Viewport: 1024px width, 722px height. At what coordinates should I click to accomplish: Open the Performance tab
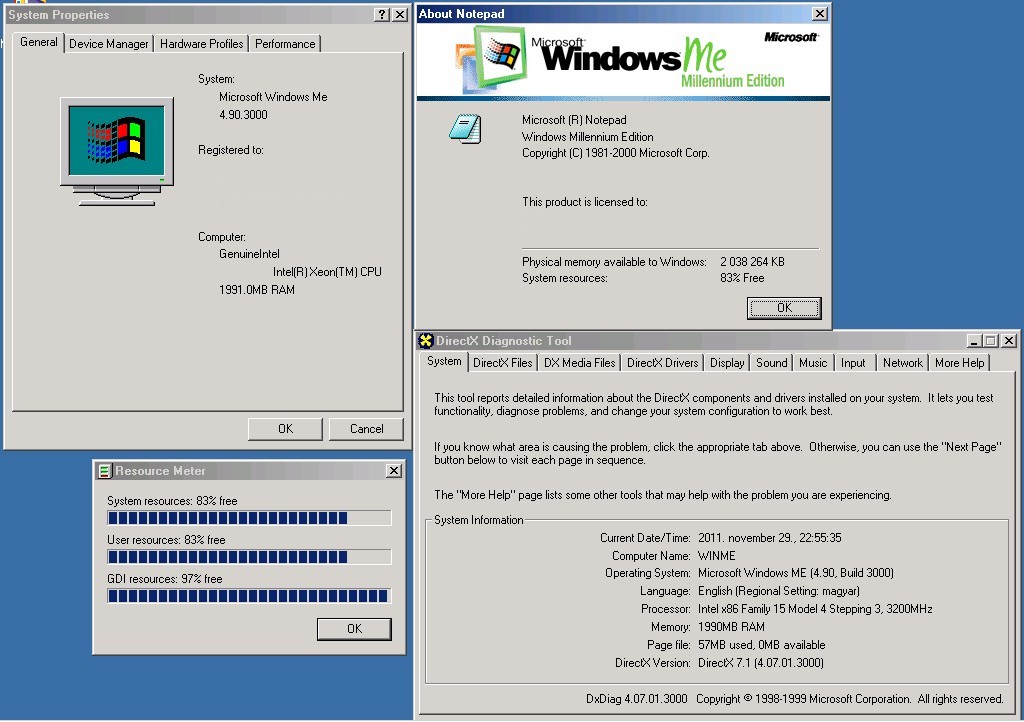point(285,44)
